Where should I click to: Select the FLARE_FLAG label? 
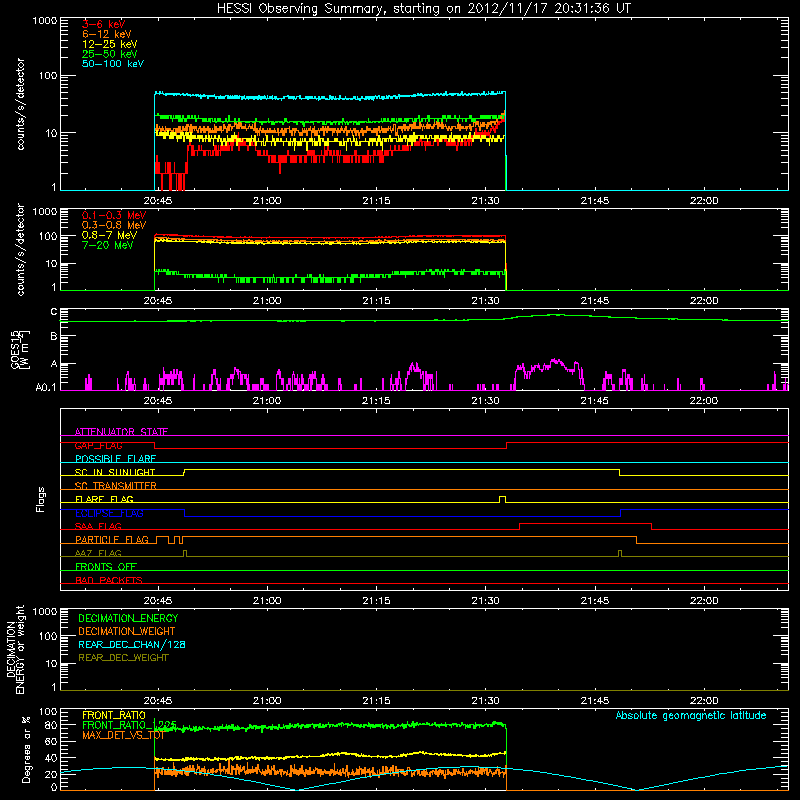104,499
